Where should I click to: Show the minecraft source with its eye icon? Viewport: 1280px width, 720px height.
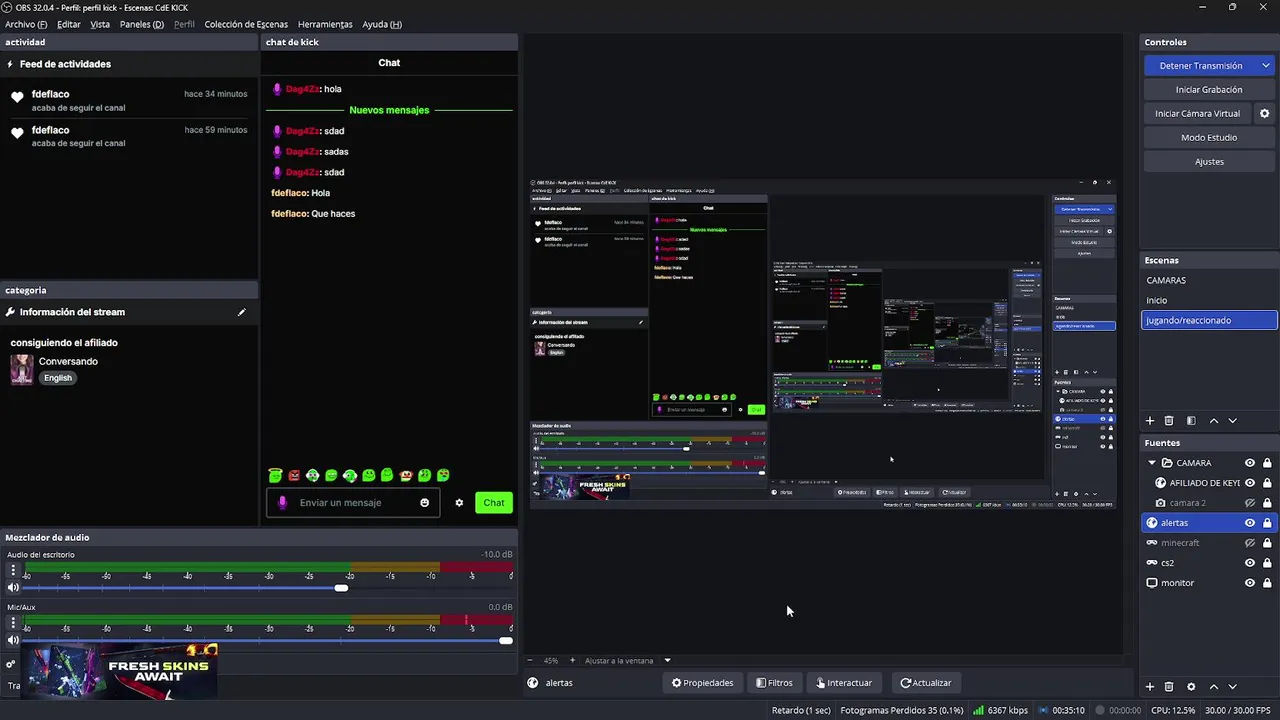click(1250, 543)
